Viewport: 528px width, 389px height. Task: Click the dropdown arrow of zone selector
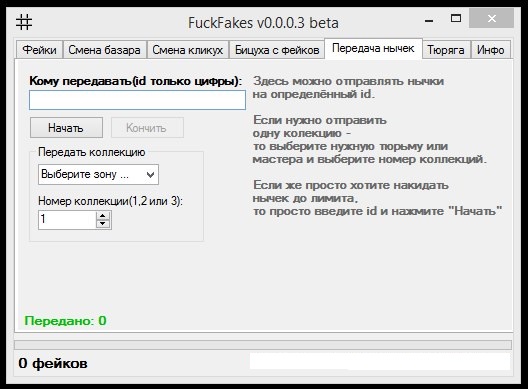click(x=151, y=174)
